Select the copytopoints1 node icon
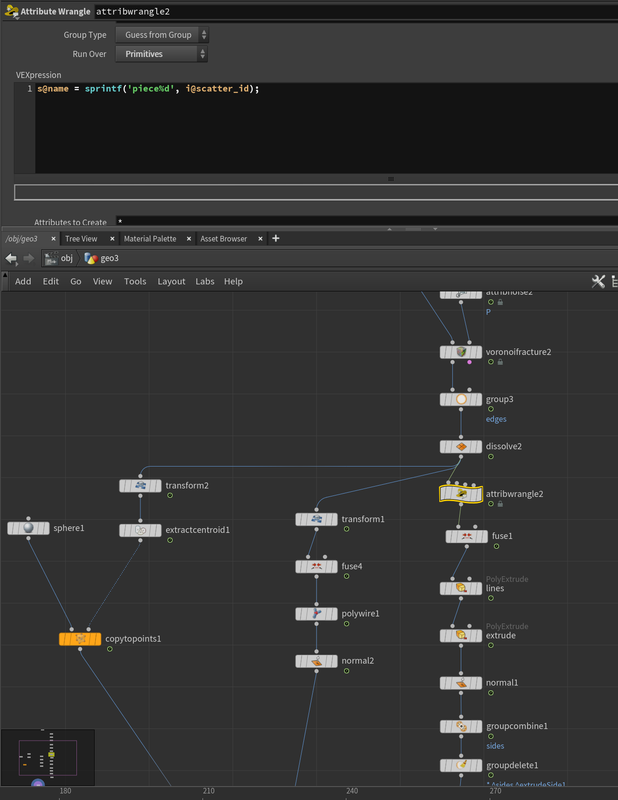The width and height of the screenshot is (618, 800). [x=80, y=639]
